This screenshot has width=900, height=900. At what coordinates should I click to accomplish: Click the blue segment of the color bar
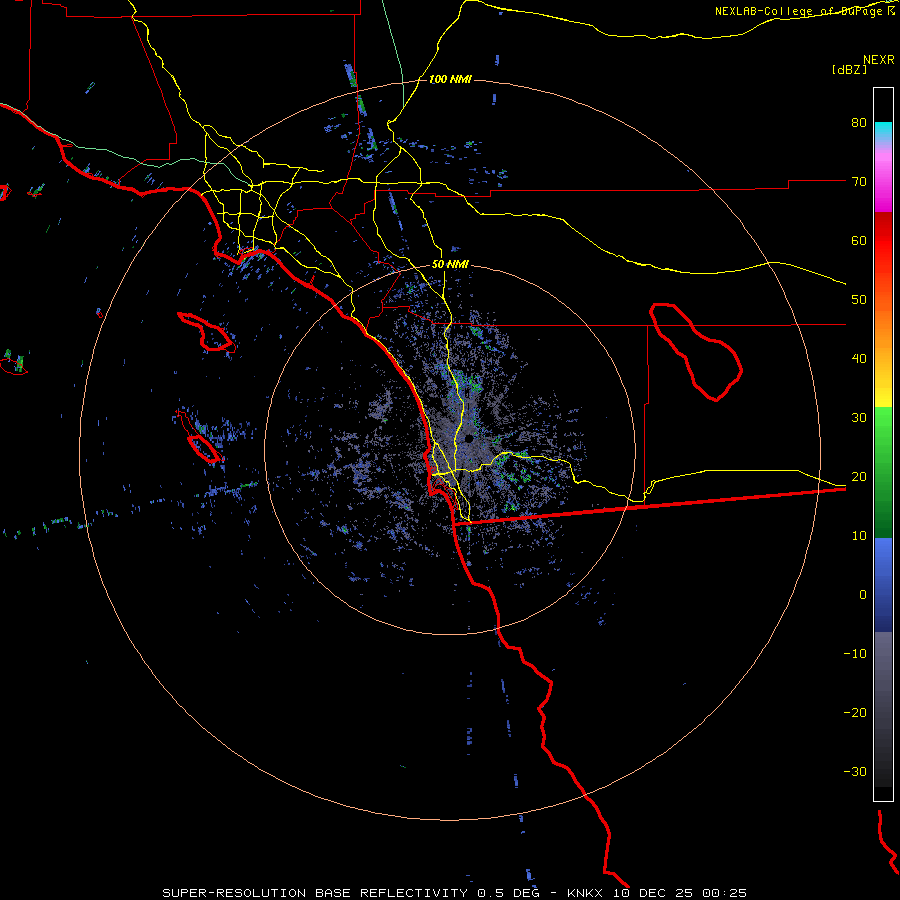coord(883,584)
